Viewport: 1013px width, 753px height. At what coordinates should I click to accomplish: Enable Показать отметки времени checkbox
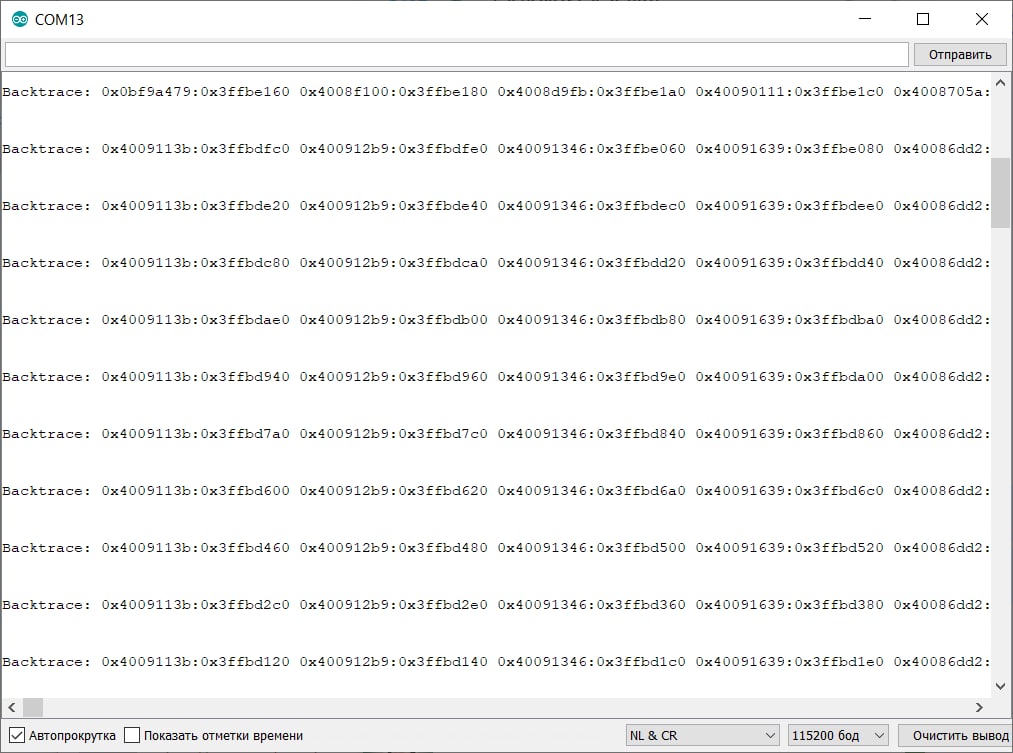[x=132, y=735]
